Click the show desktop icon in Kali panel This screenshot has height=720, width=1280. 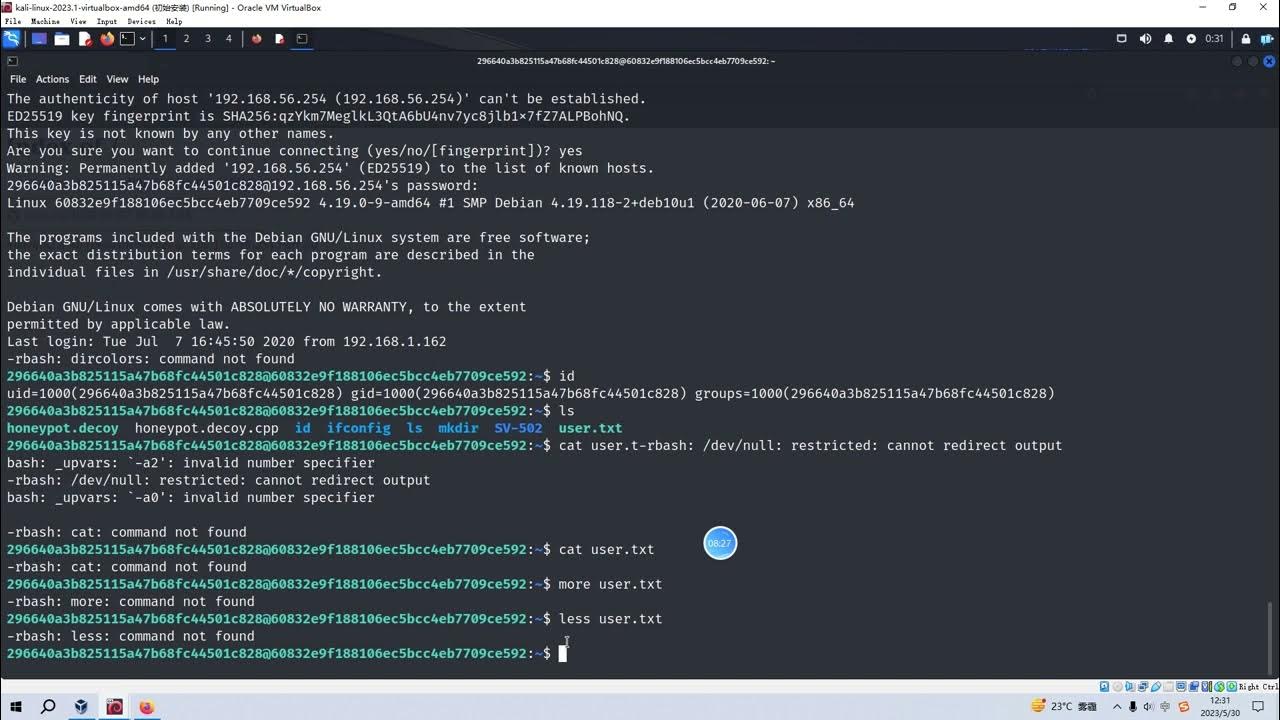point(39,39)
